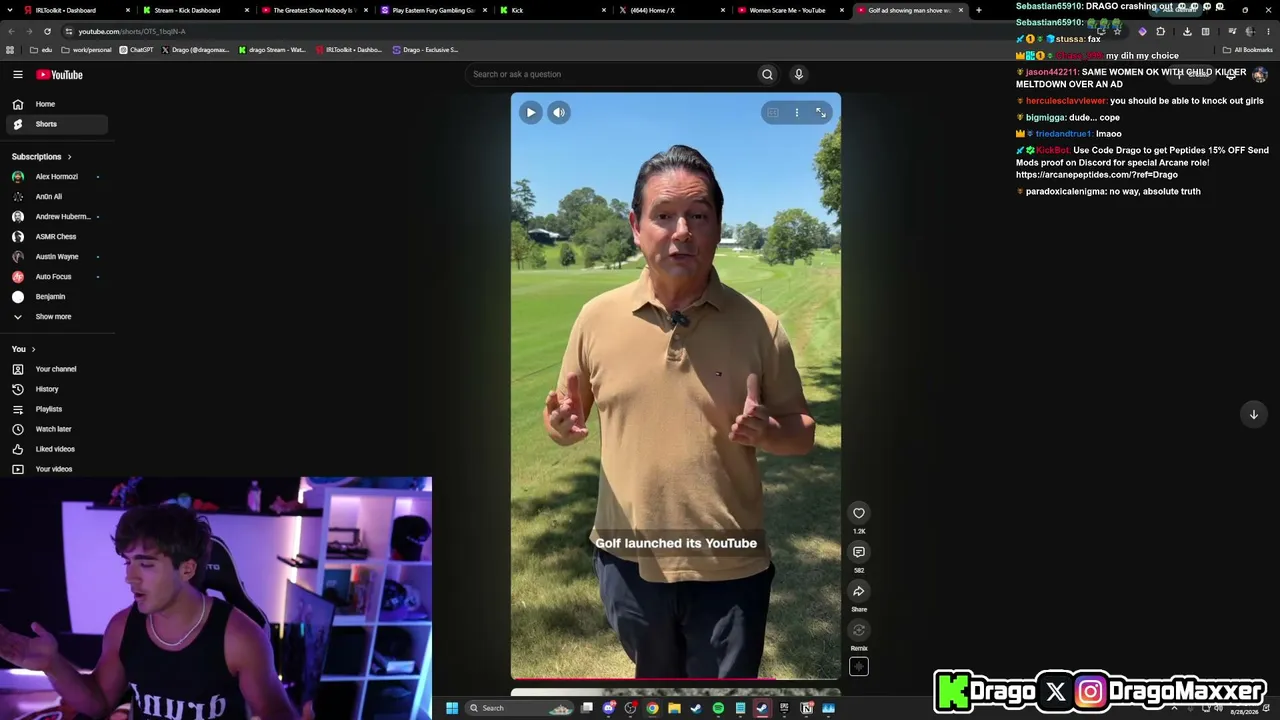Expand Show more subscriptions
1280x720 pixels.
pos(55,317)
